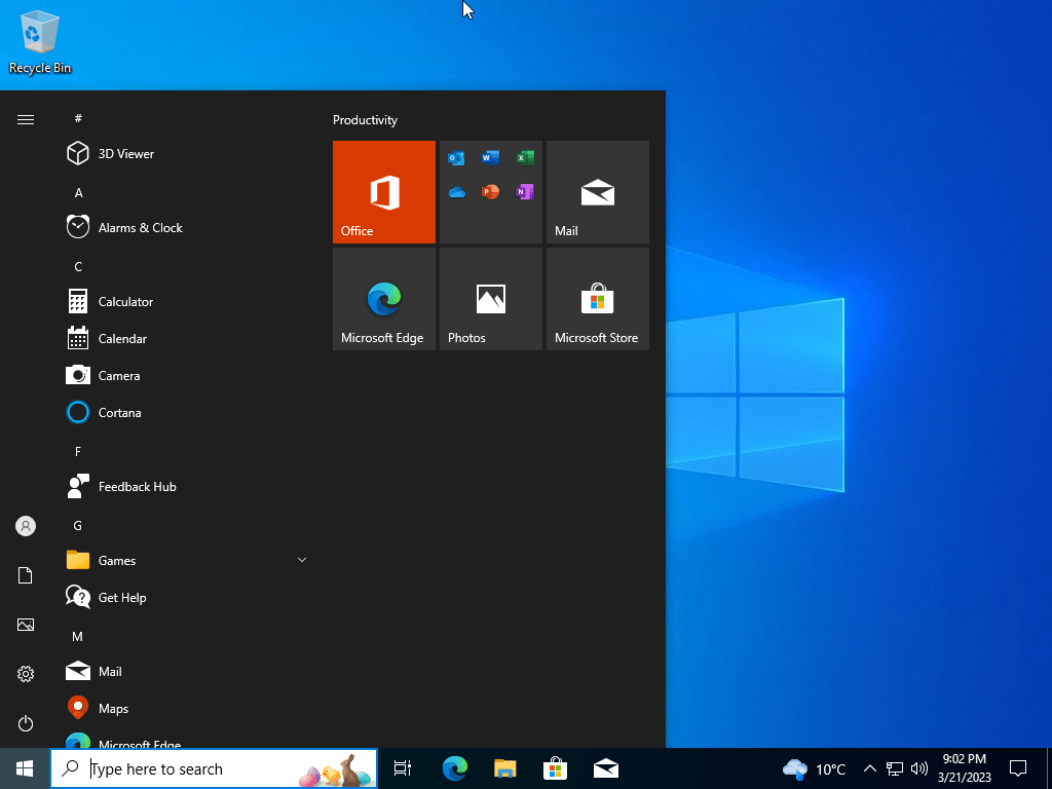This screenshot has height=789, width=1052.
Task: Open OneDrive in the Office tile folder
Action: 456,193
